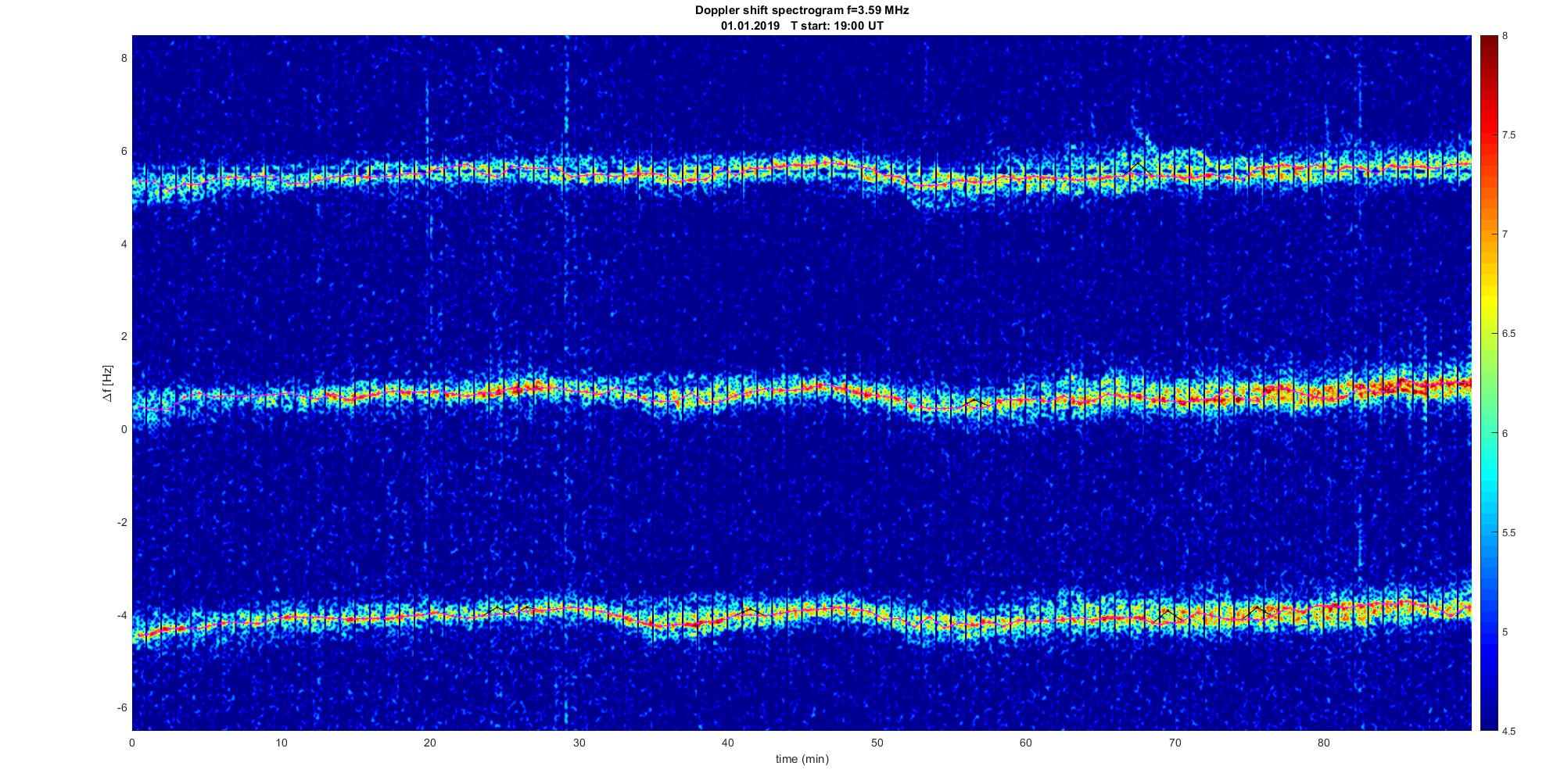Click colorbar tick label 7.5
1564x784 pixels.
pyautogui.click(x=1508, y=135)
